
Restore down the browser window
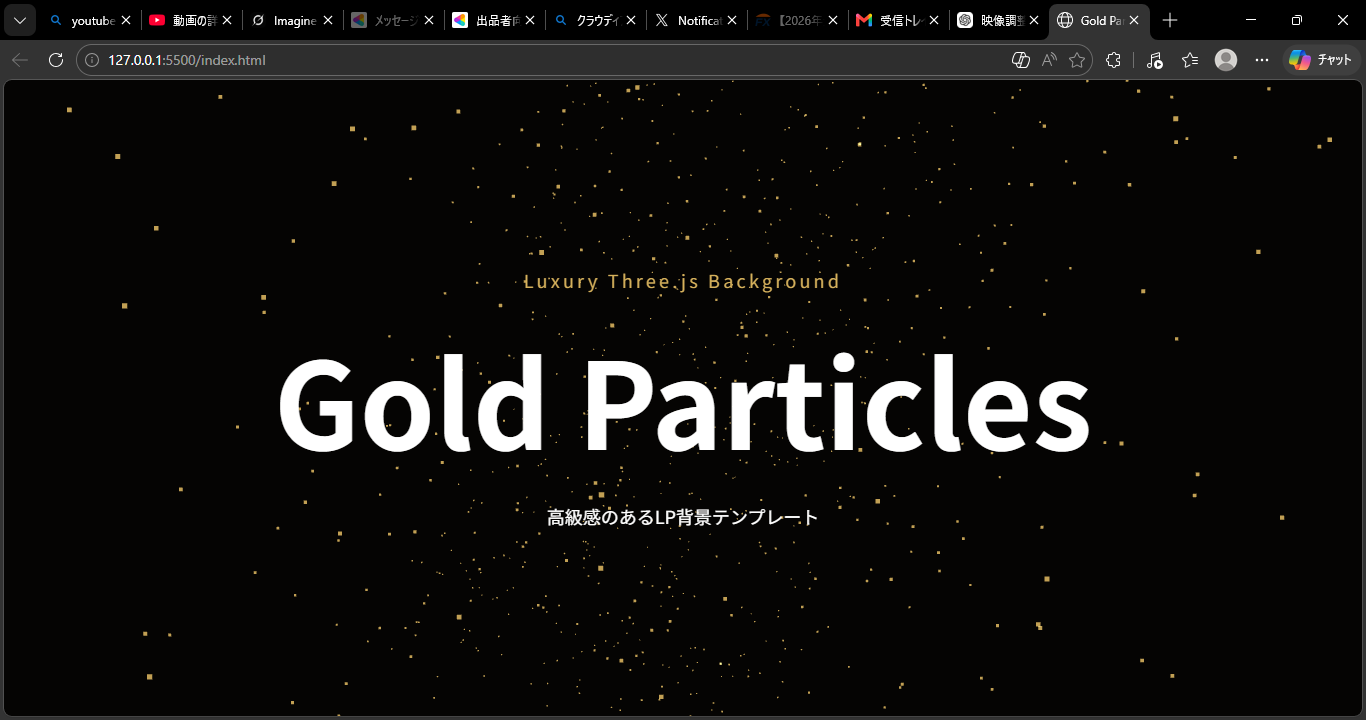pos(1297,20)
